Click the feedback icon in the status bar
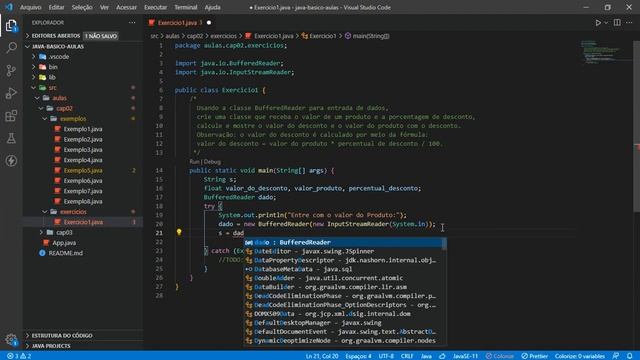This screenshot has height=360, width=640. [x=616, y=356]
